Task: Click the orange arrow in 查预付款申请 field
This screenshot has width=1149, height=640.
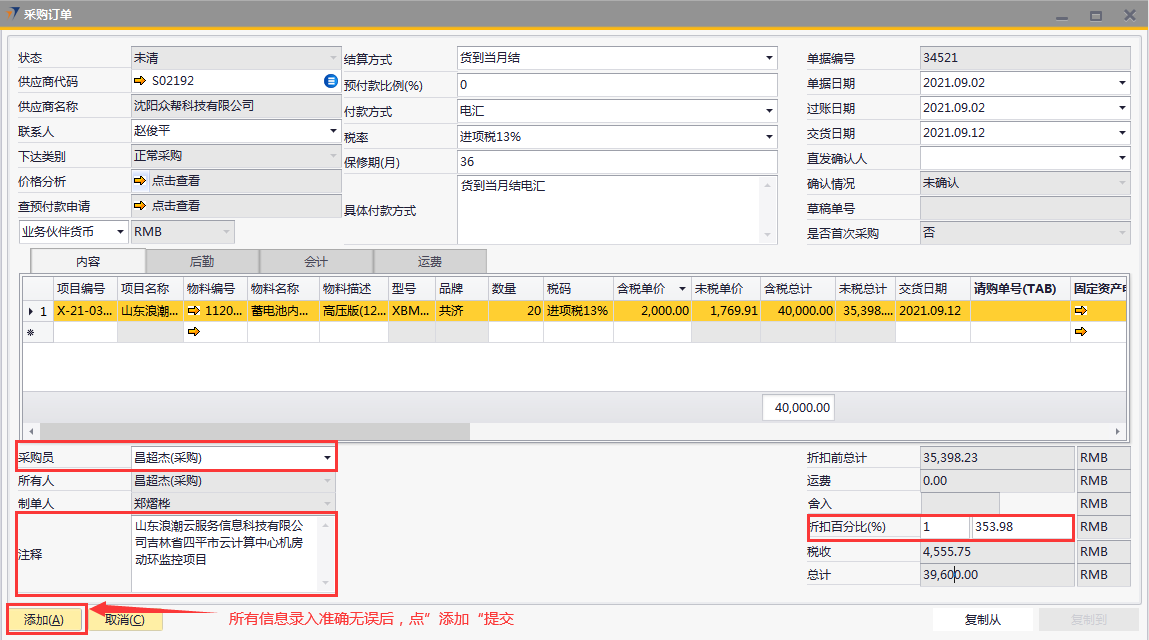Action: point(140,206)
